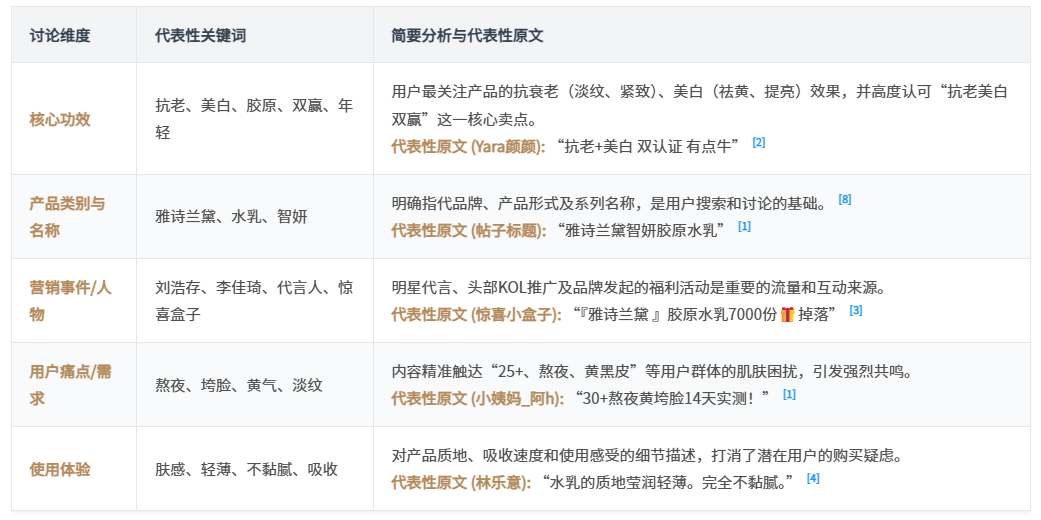This screenshot has width=1041, height=520.
Task: Select the 核心功效 row label
Action: point(60,119)
